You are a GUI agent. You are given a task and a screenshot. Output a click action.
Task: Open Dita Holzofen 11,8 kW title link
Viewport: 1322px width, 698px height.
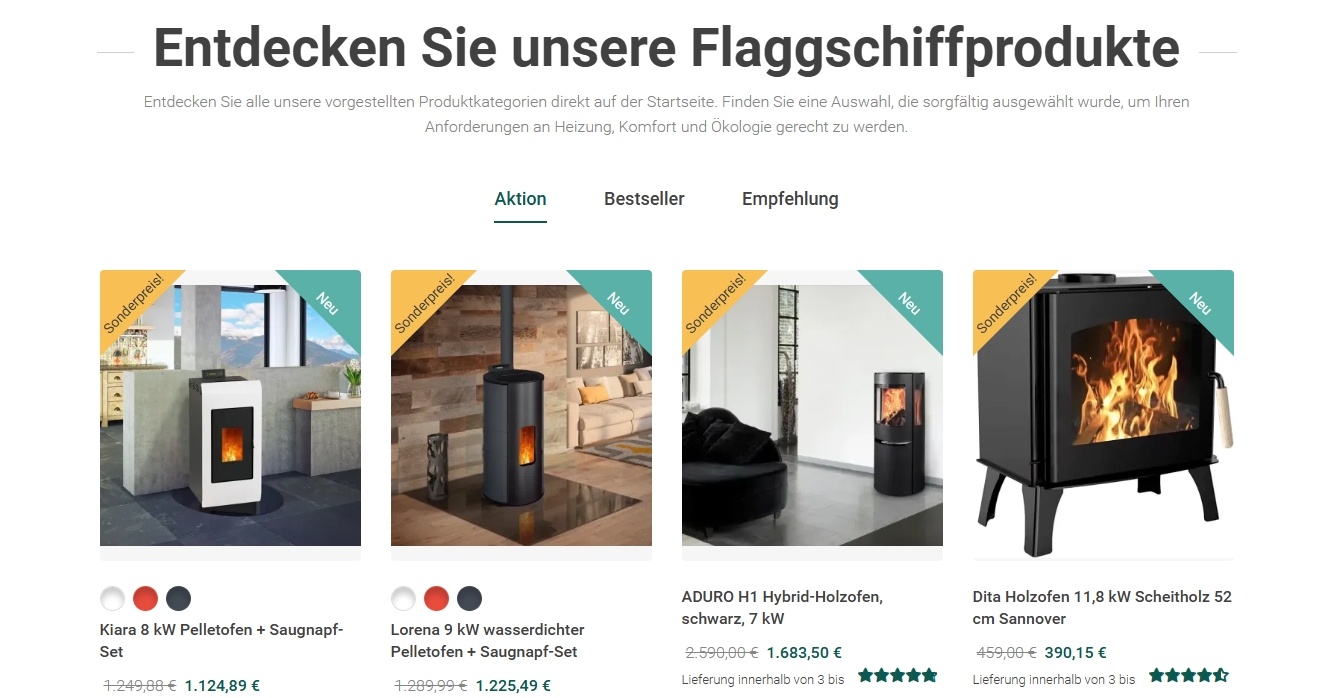[1102, 607]
